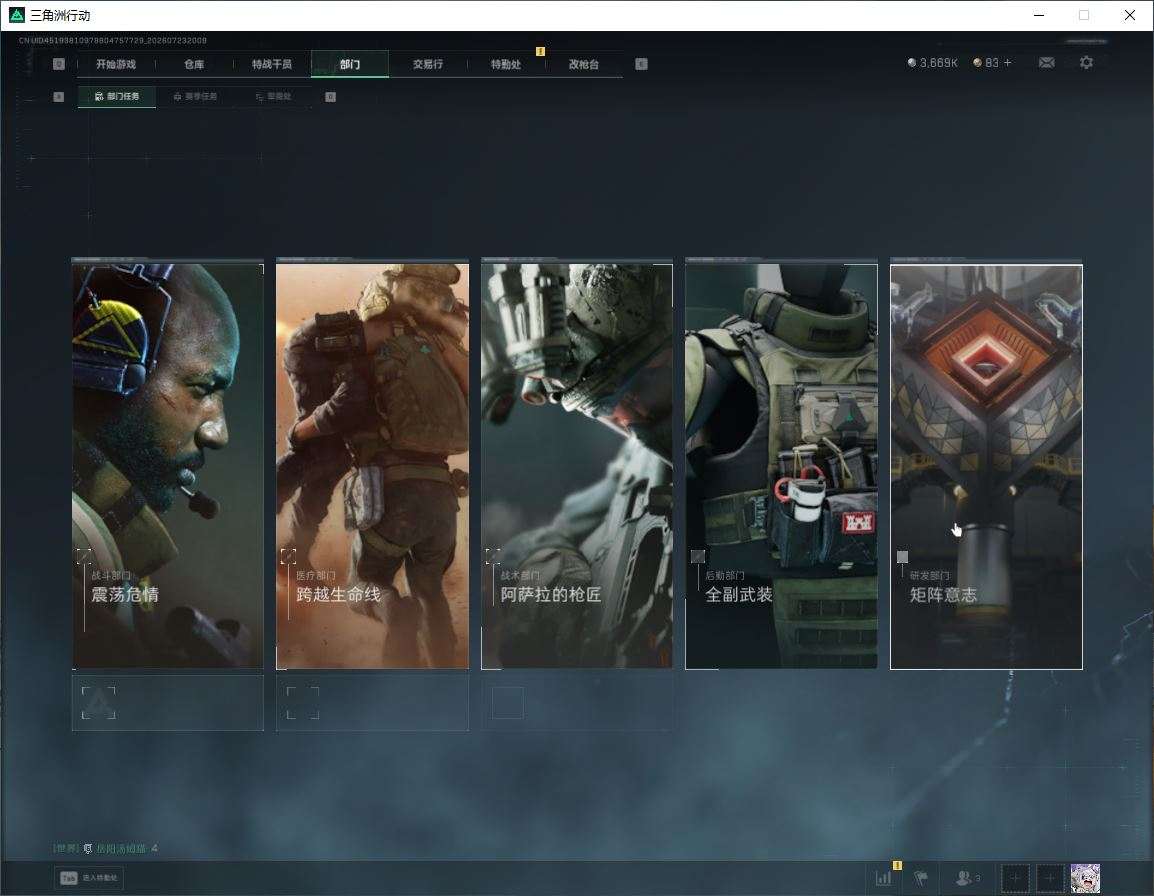
Task: Open the 矩阵意志 research department card
Action: [x=986, y=467]
